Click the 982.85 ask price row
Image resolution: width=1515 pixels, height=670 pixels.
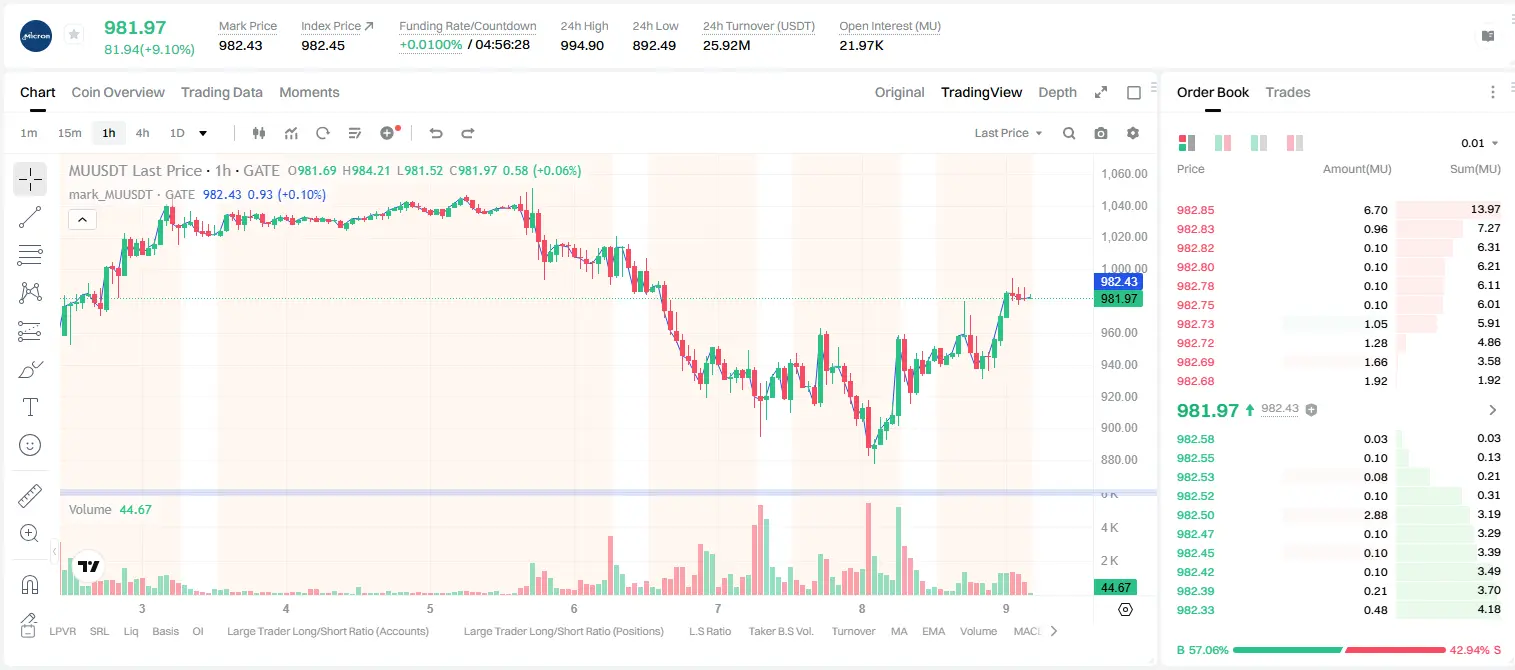click(x=1338, y=210)
